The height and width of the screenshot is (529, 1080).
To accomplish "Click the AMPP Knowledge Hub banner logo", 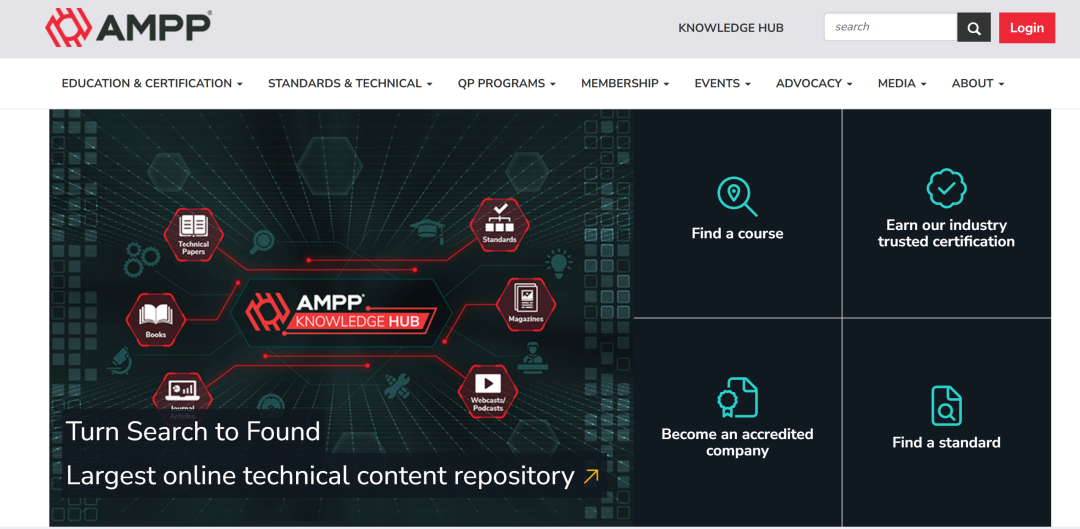I will click(340, 312).
